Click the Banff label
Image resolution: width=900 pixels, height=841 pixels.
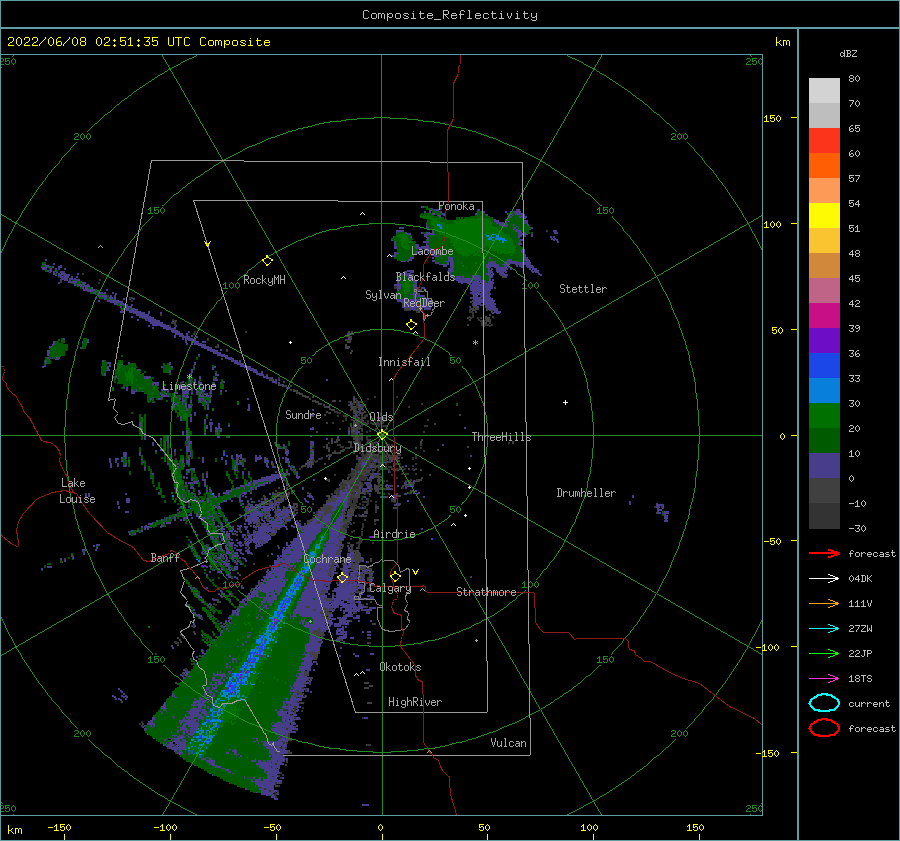[x=165, y=557]
